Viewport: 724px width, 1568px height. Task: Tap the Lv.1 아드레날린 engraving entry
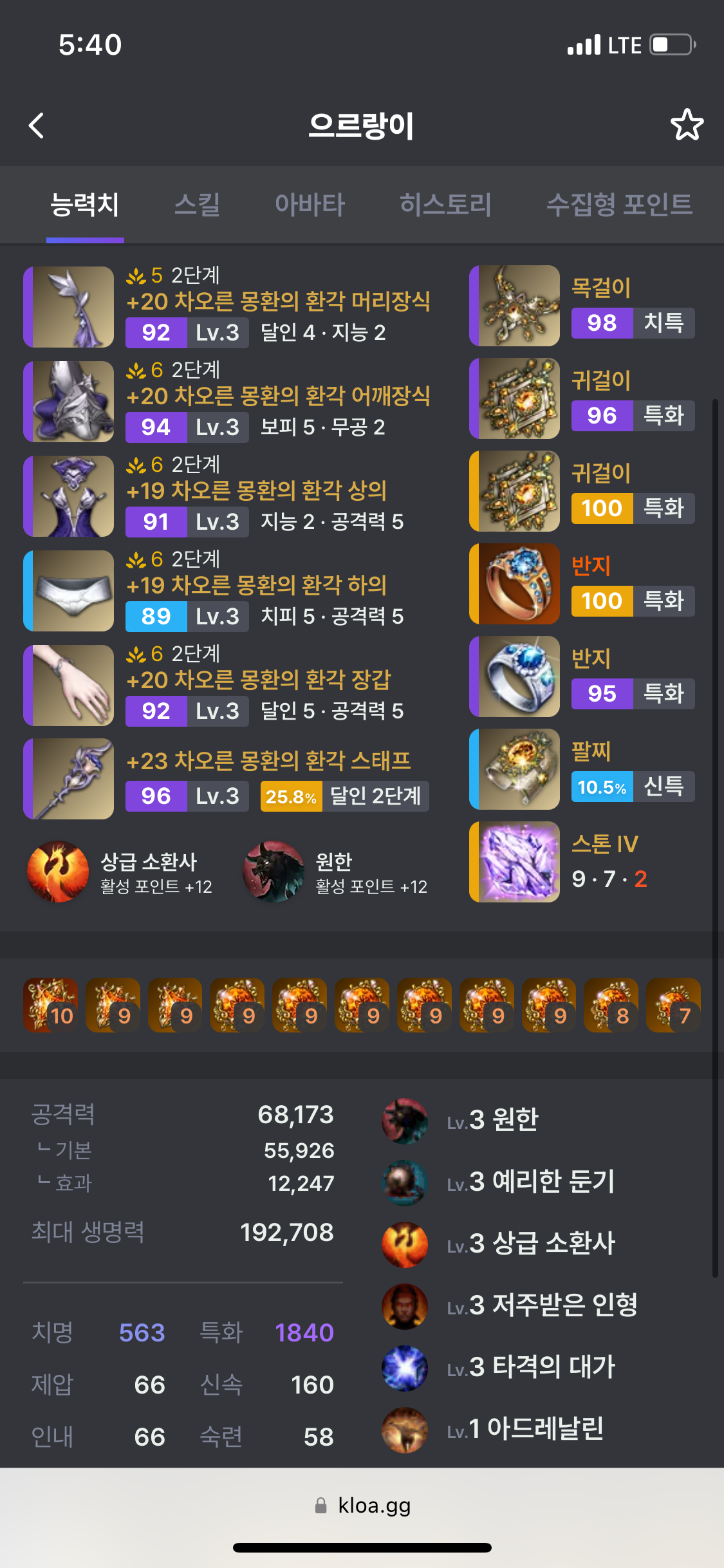[x=494, y=1429]
